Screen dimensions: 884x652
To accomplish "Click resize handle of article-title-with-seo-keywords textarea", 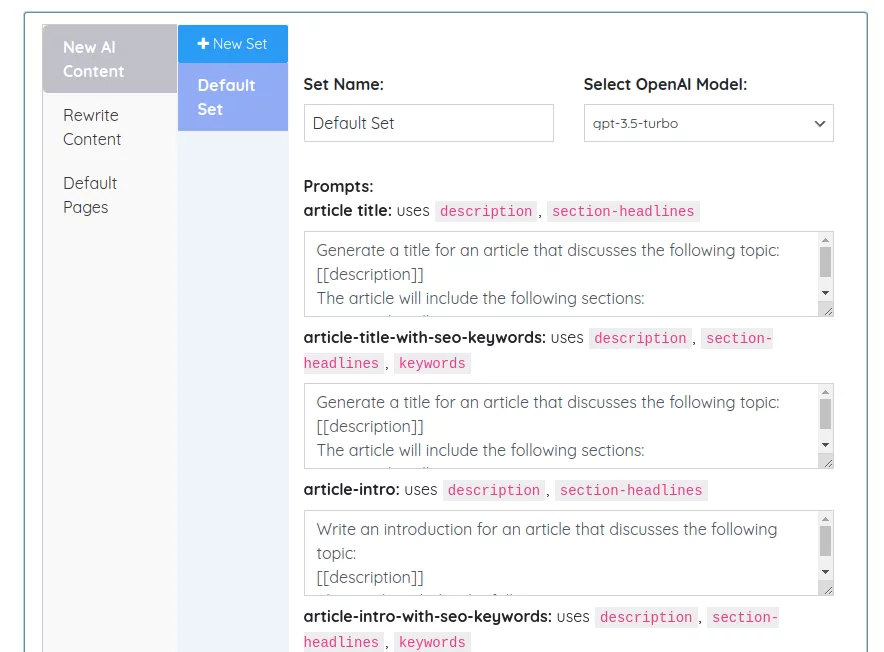I will (828, 462).
